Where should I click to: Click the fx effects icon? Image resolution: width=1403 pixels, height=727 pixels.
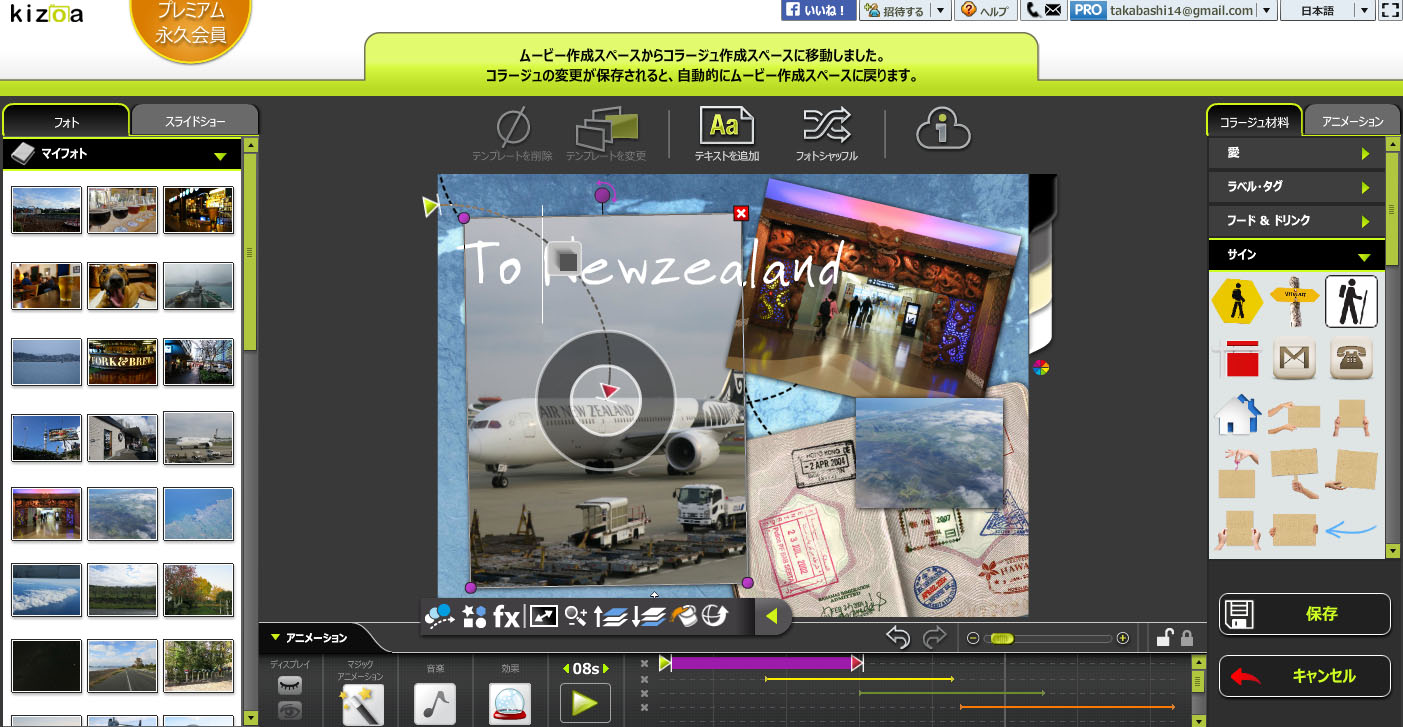[x=507, y=617]
